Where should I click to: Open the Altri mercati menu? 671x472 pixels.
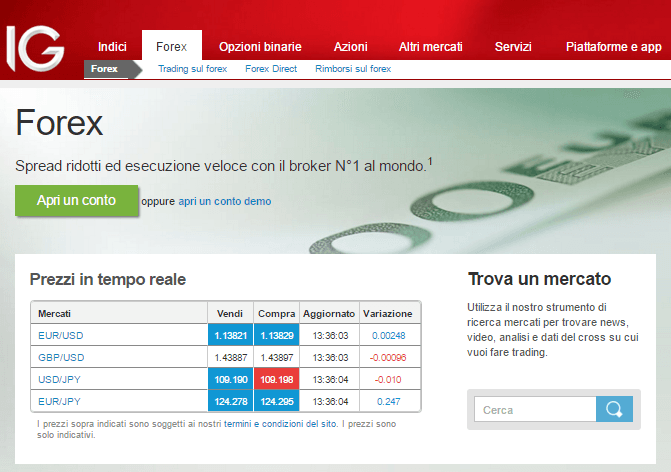431,47
